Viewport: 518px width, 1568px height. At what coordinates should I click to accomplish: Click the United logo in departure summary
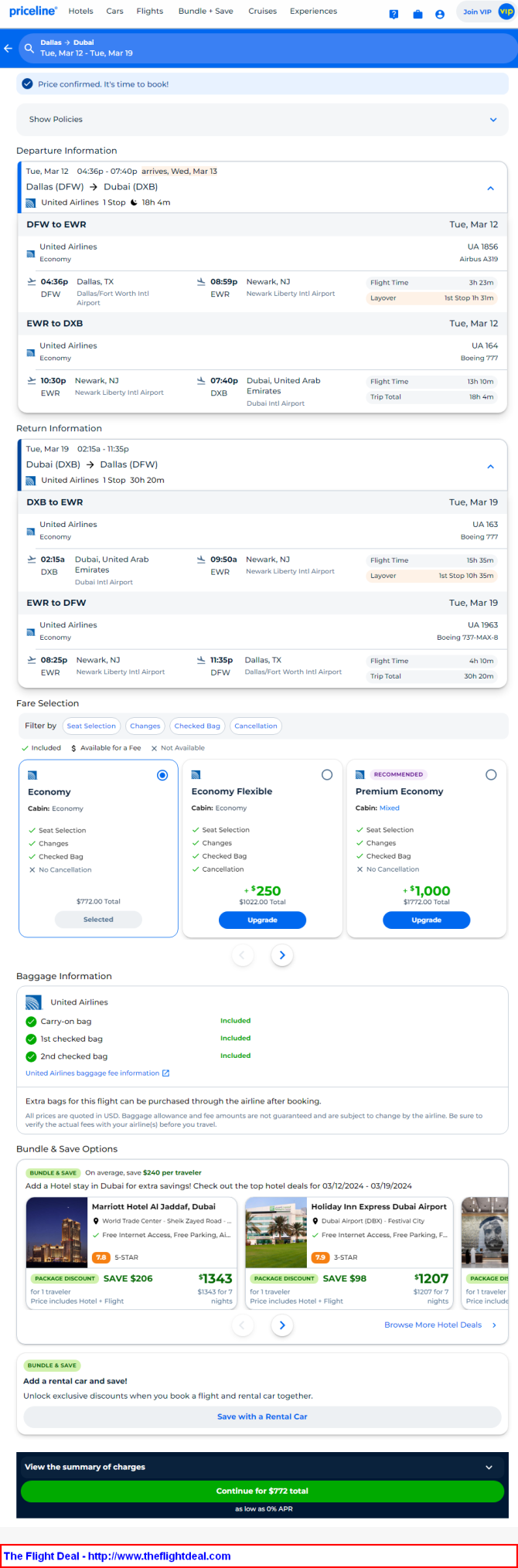click(31, 203)
